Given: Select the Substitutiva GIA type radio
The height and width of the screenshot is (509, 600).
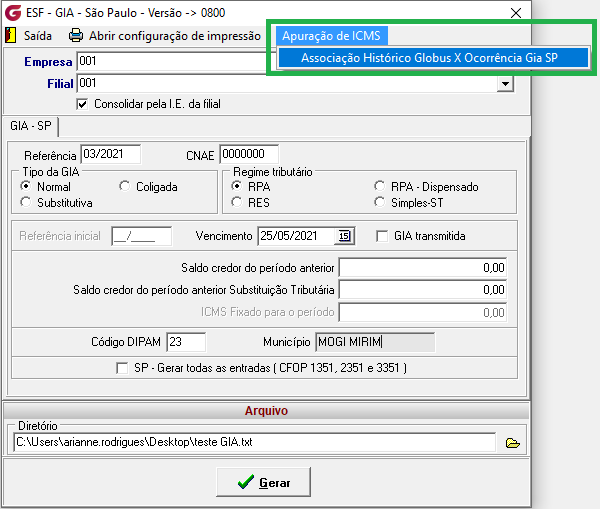Looking at the screenshot, I should click(26, 202).
